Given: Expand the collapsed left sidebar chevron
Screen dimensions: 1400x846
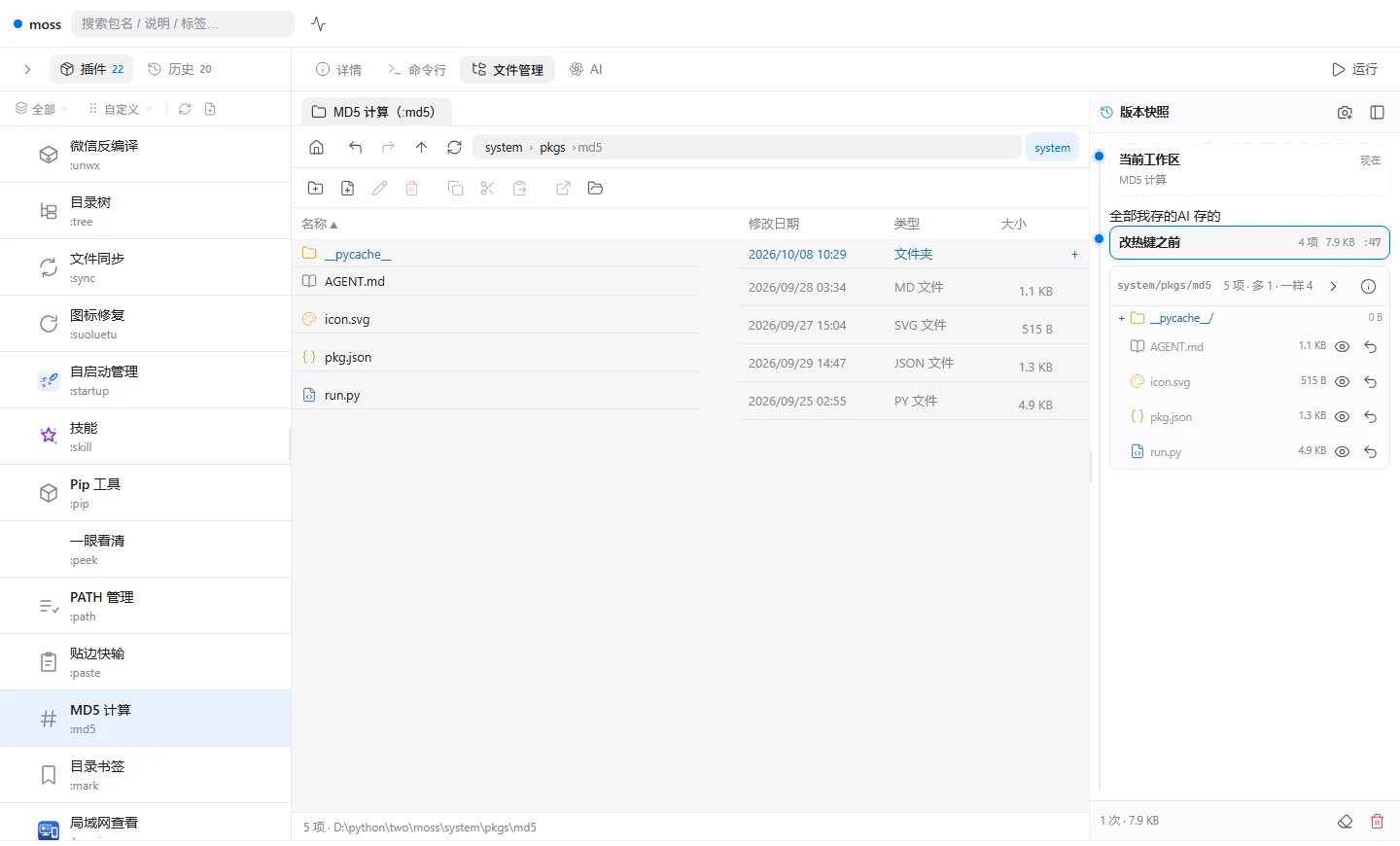Looking at the screenshot, I should [27, 69].
